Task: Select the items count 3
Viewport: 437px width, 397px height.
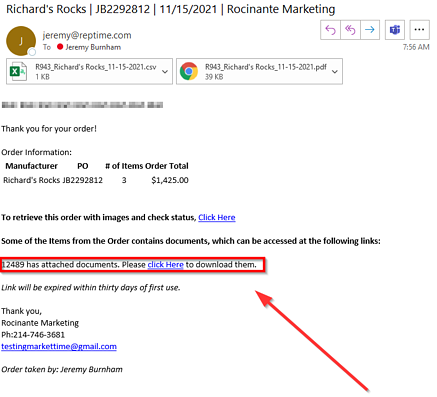Action: point(124,180)
